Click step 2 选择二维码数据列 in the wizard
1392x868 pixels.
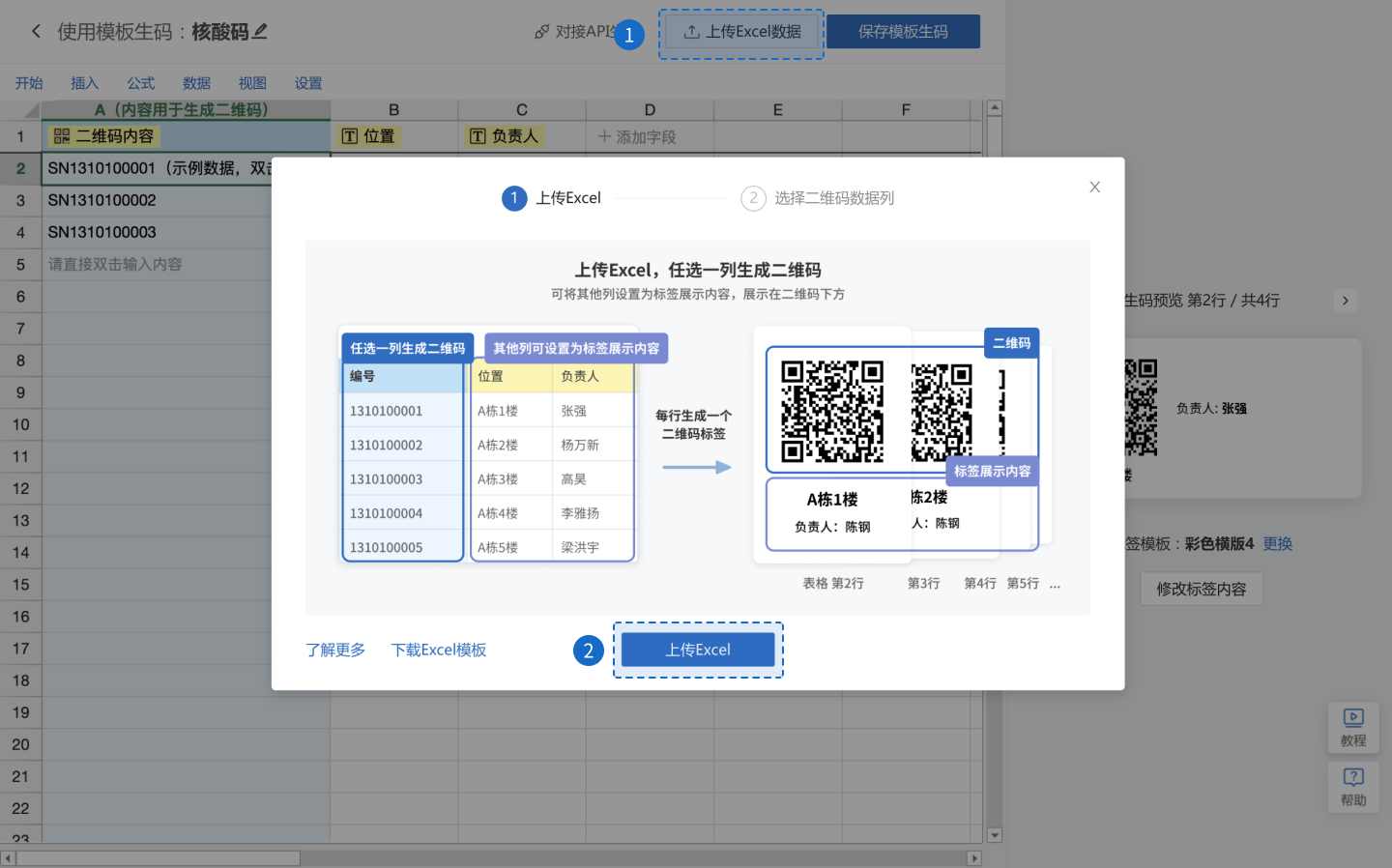[x=818, y=198]
